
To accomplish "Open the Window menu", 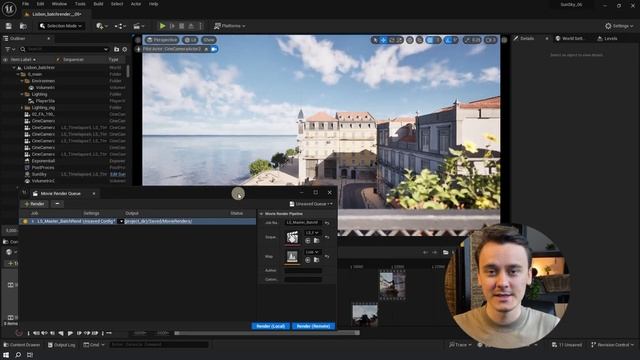I will pyautogui.click(x=60, y=4).
